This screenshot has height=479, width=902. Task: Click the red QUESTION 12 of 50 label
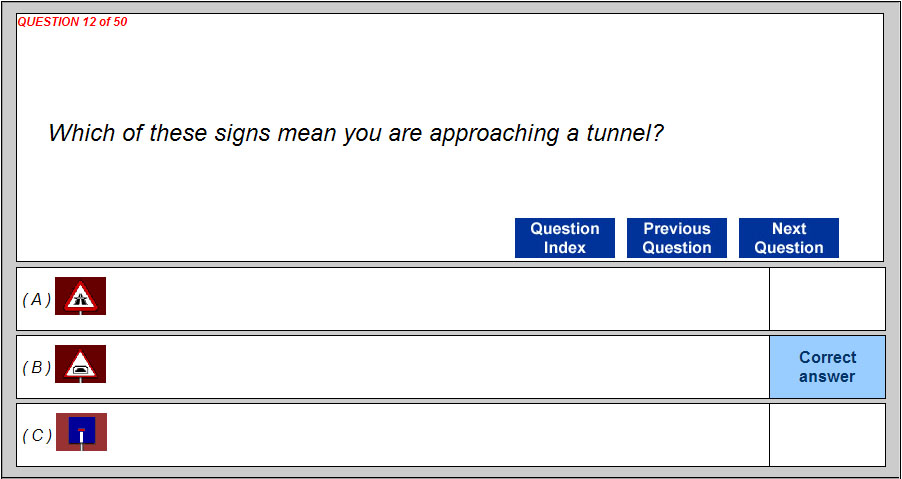73,22
